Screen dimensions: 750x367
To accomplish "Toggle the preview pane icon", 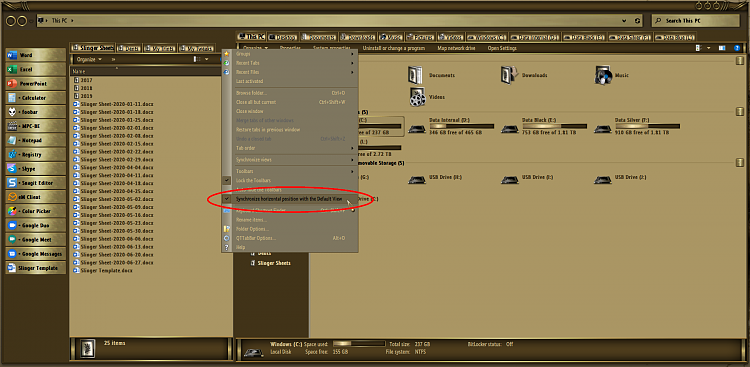I will 722,48.
